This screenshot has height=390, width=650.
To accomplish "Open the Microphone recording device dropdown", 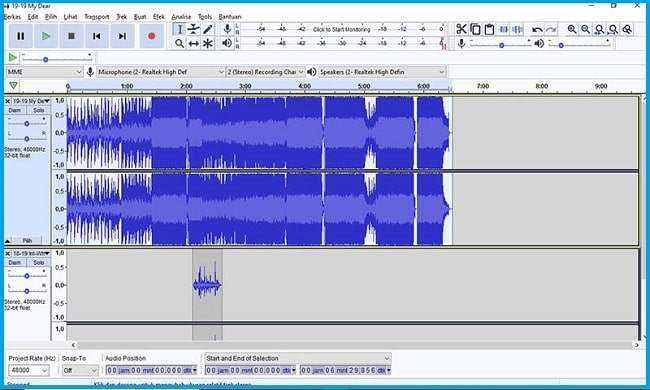I will coord(160,72).
